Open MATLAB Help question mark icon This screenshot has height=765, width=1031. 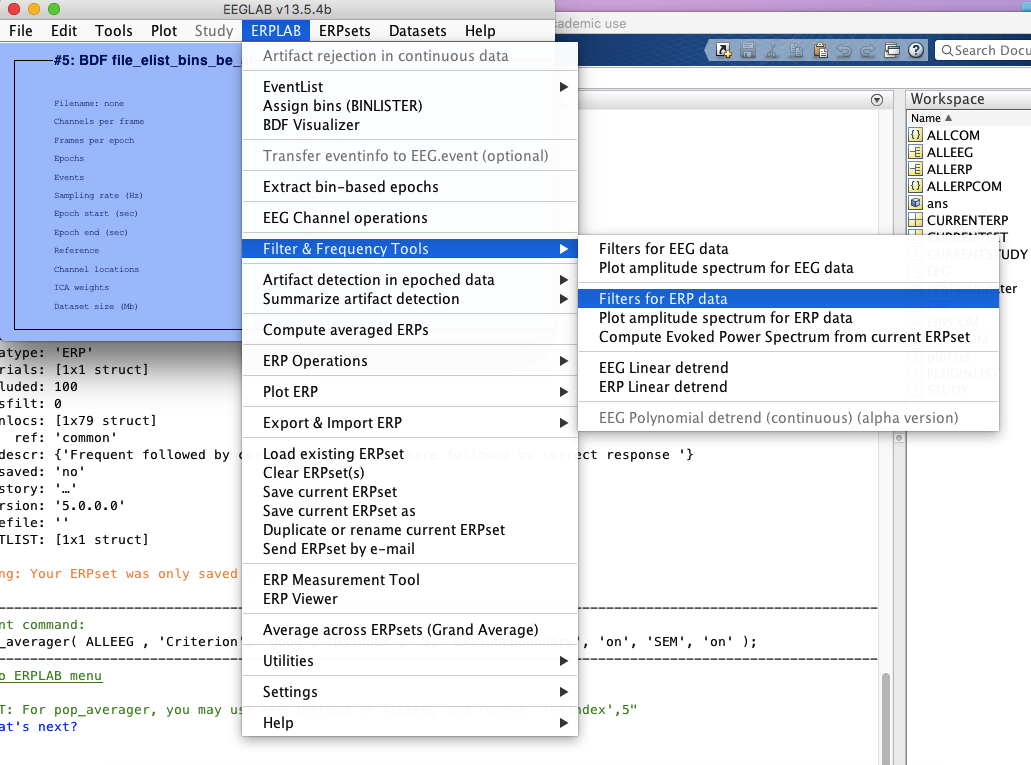(916, 51)
